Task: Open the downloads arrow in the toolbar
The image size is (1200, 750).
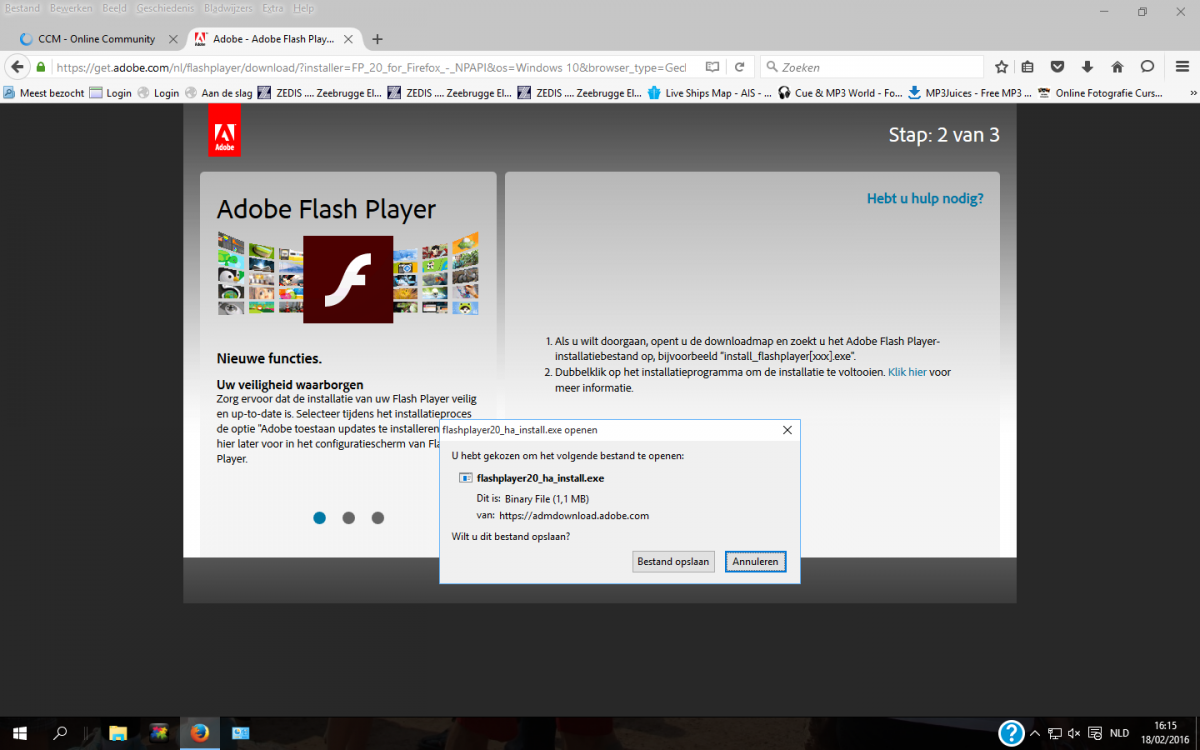Action: (1087, 67)
